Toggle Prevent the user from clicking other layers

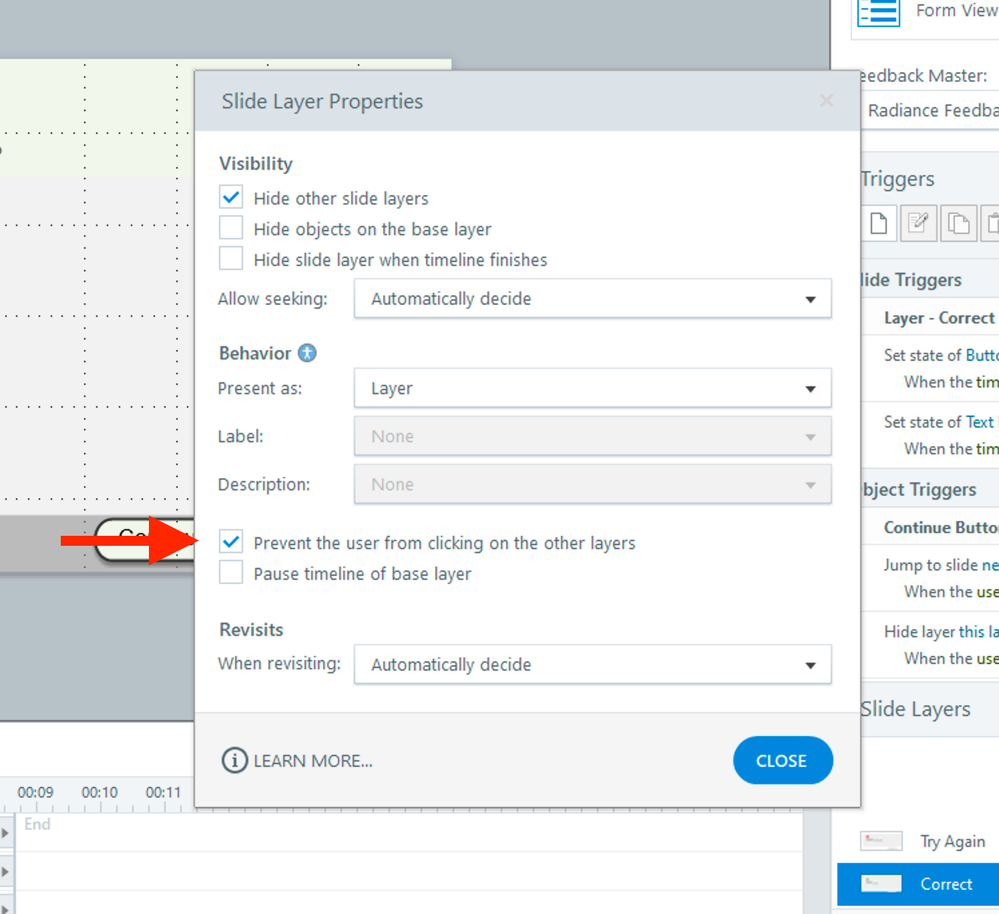(x=231, y=541)
